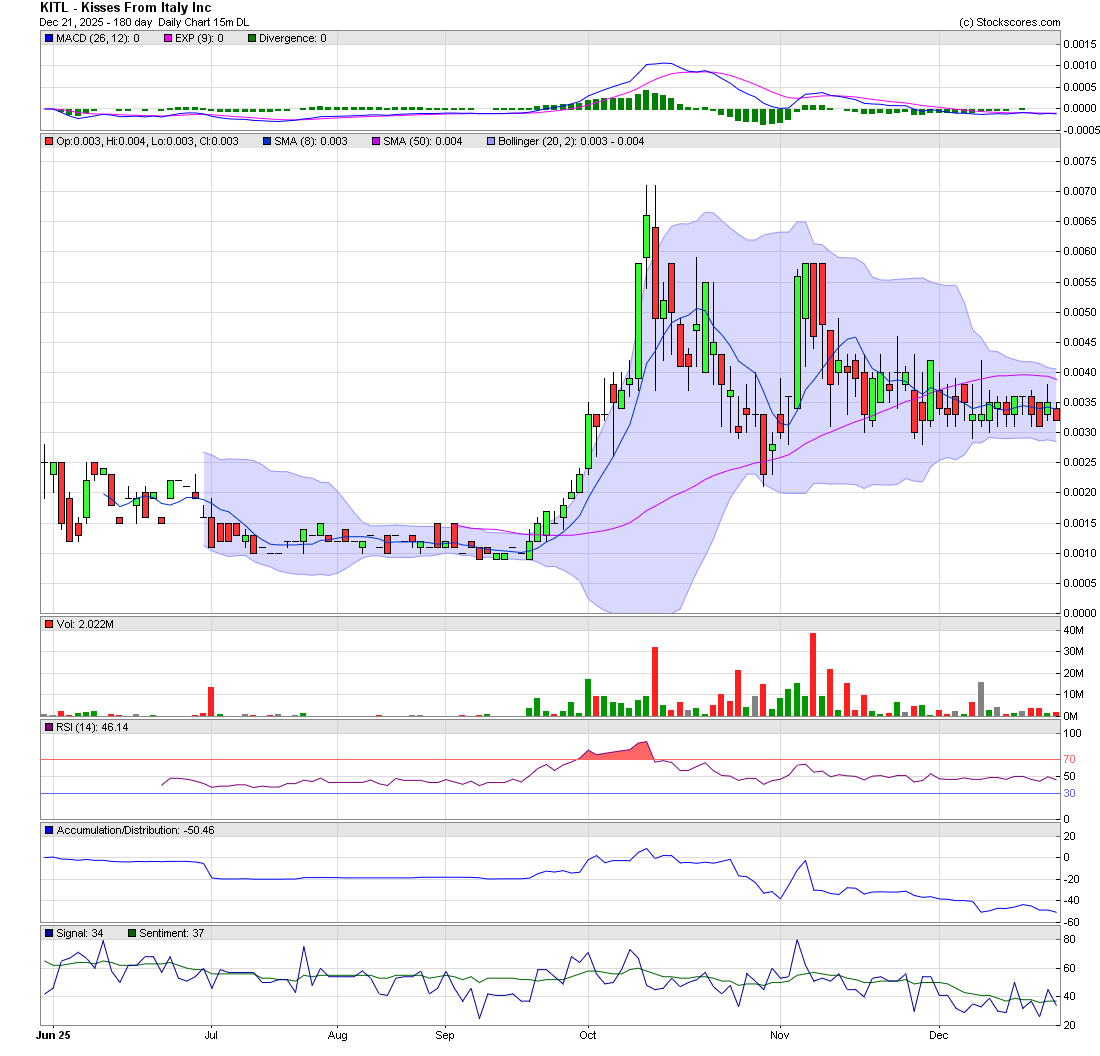This screenshot has height=1056, width=1100.
Task: Click the tallest red volume bar in November
Action: tap(813, 674)
